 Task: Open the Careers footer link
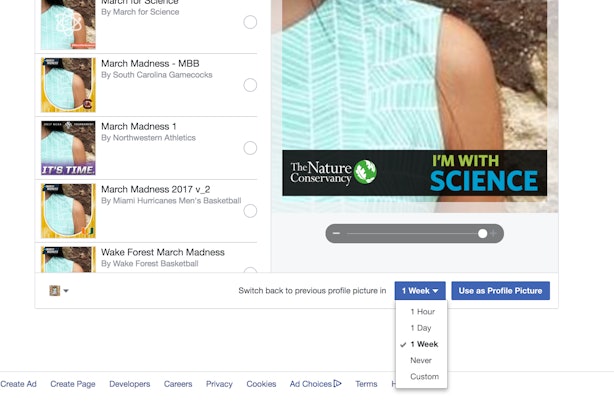click(x=178, y=384)
